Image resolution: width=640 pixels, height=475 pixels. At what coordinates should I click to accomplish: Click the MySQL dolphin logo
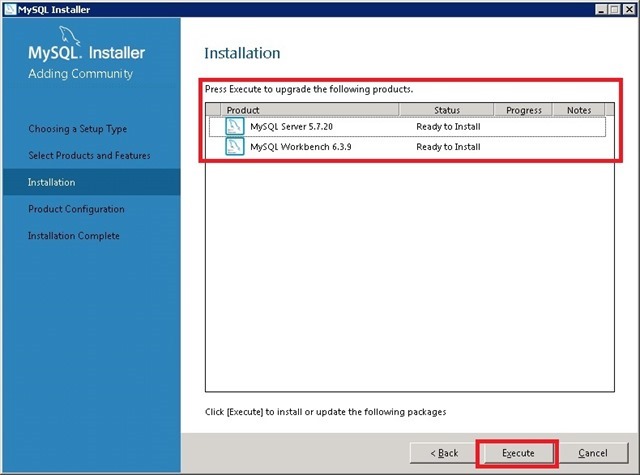[x=69, y=36]
